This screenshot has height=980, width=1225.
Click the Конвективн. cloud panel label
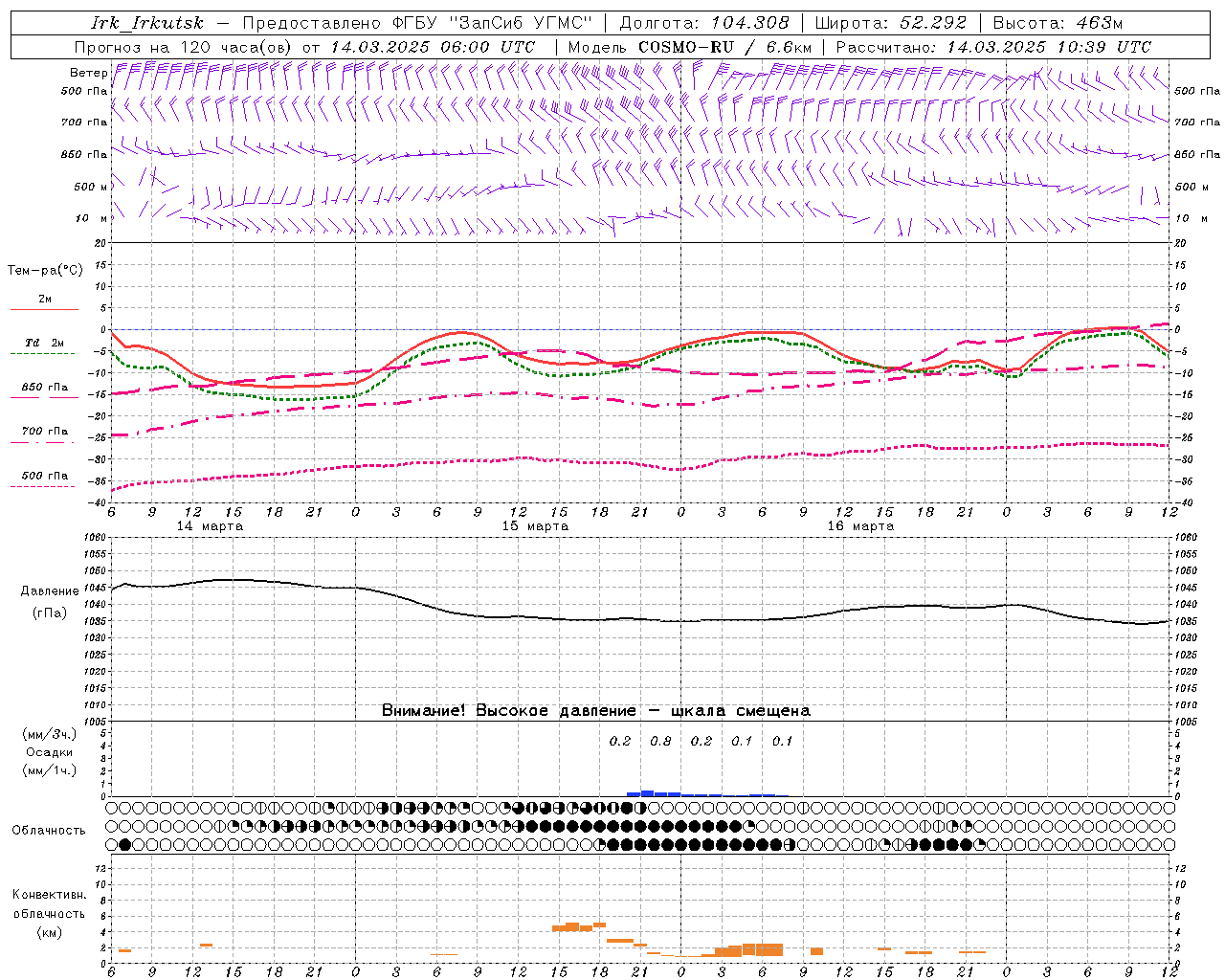tap(49, 895)
